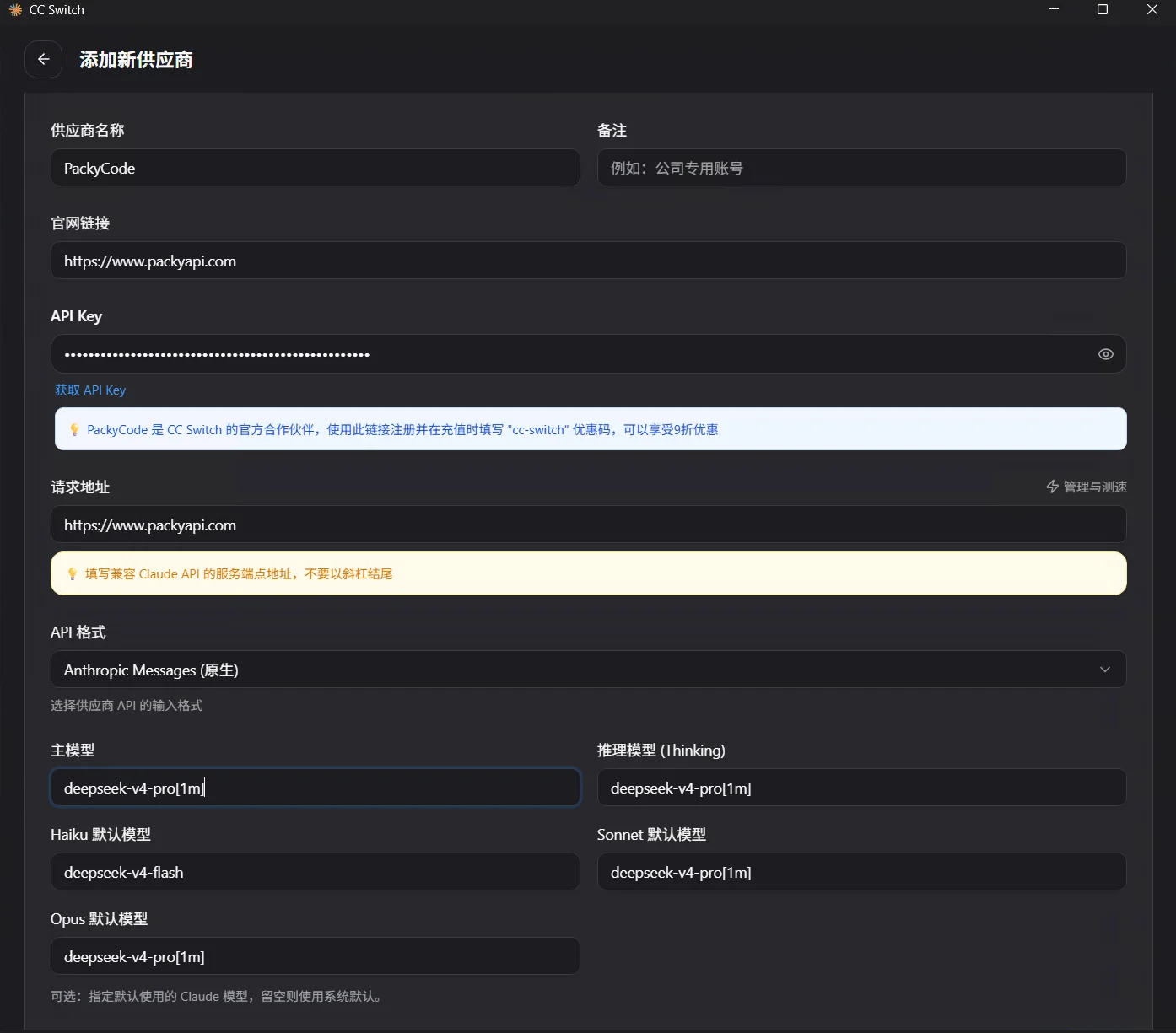Click the lightbulb icon in PackyCode banner
This screenshot has height=1033, width=1176.
point(74,430)
